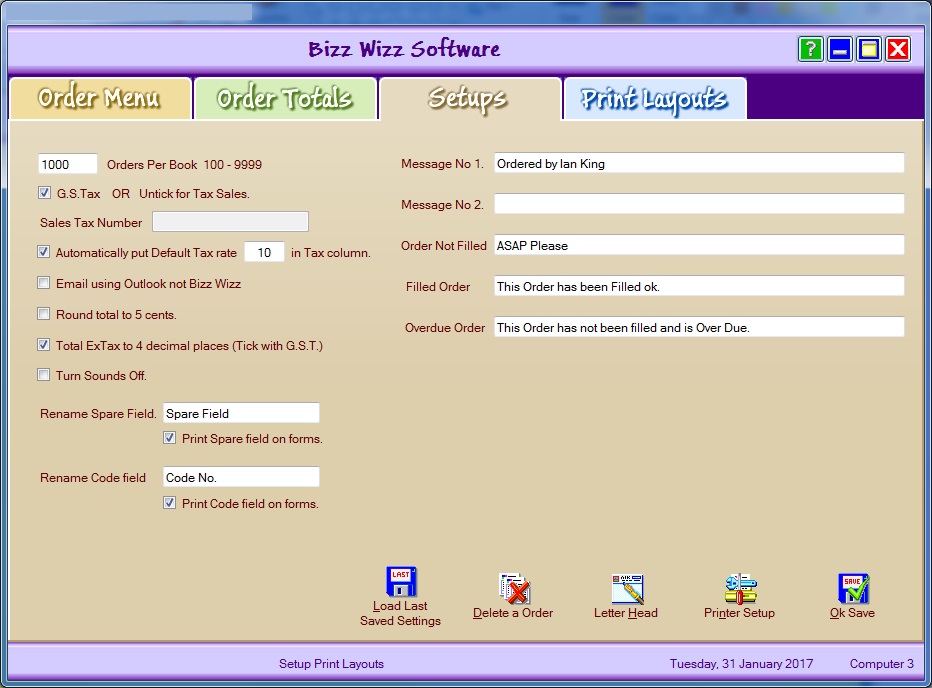This screenshot has width=932, height=688.
Task: Enable Email using Outlook not Bizz Wizz
Action: click(43, 282)
